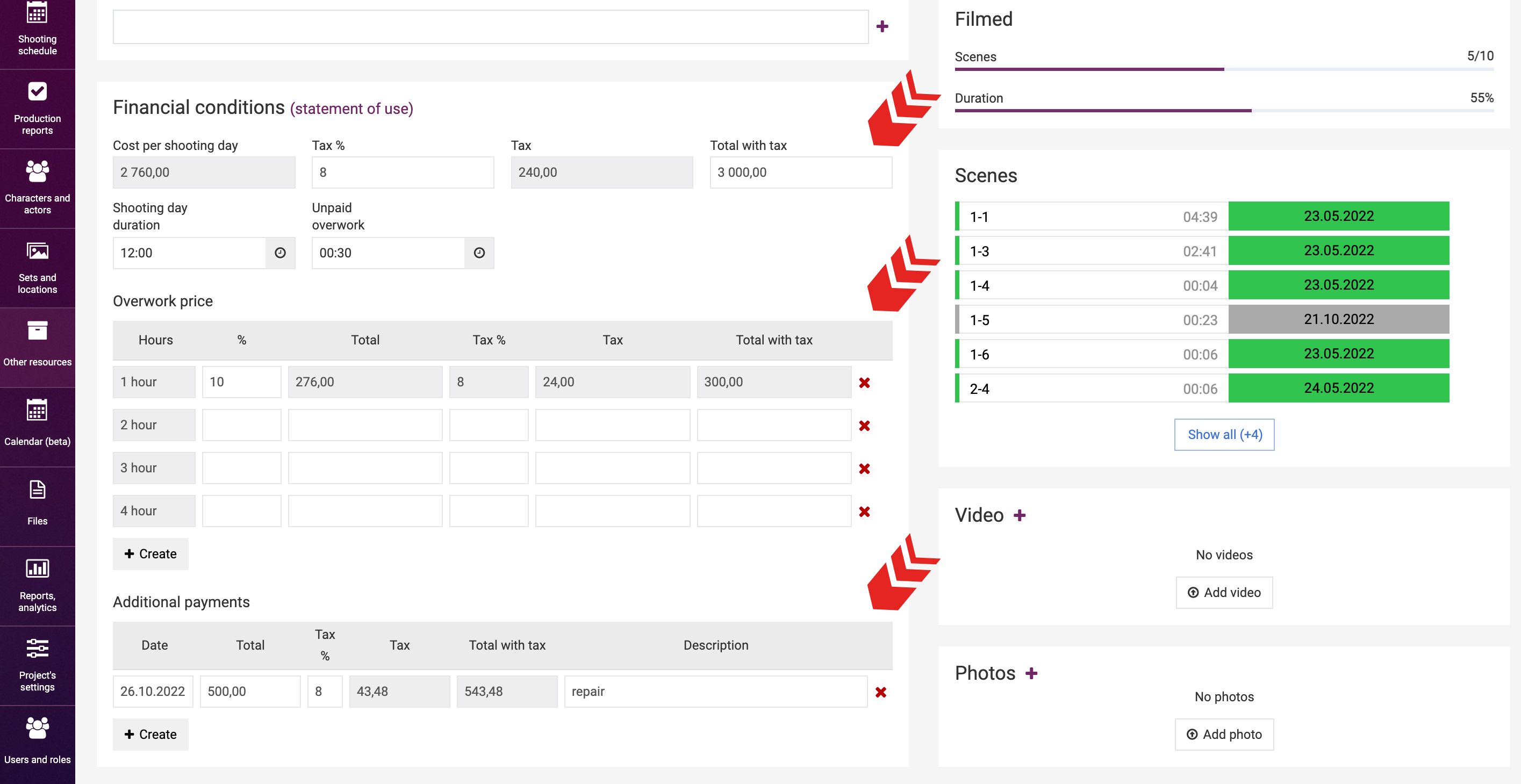The width and height of the screenshot is (1521, 784).
Task: Delete the 4 hour overwork row
Action: point(864,512)
